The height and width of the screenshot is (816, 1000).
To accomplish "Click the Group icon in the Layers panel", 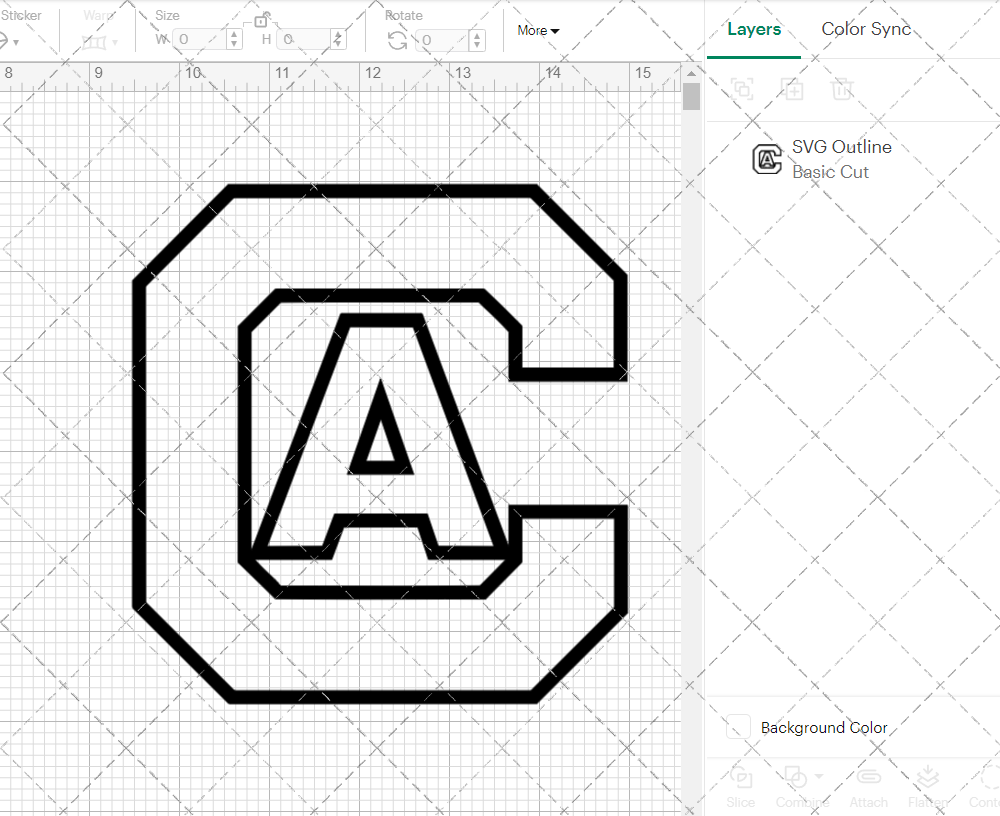I will point(742,89).
